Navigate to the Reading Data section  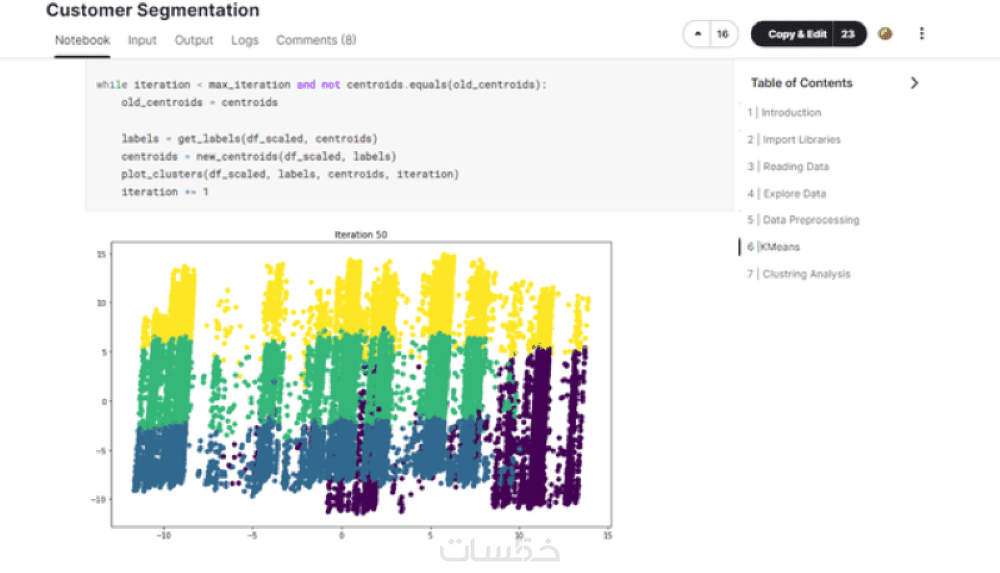tap(796, 167)
